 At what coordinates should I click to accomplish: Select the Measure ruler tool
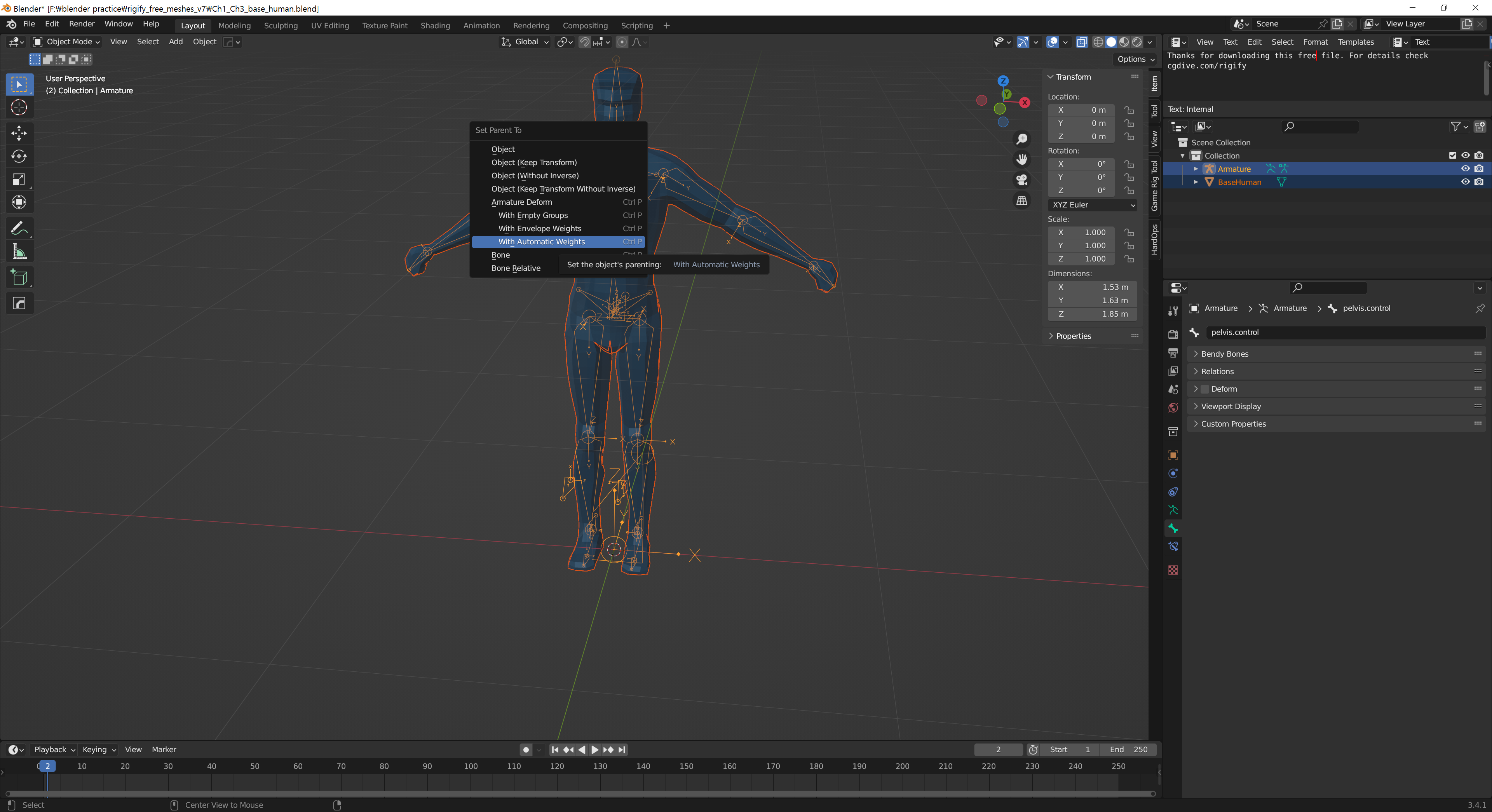[19, 252]
